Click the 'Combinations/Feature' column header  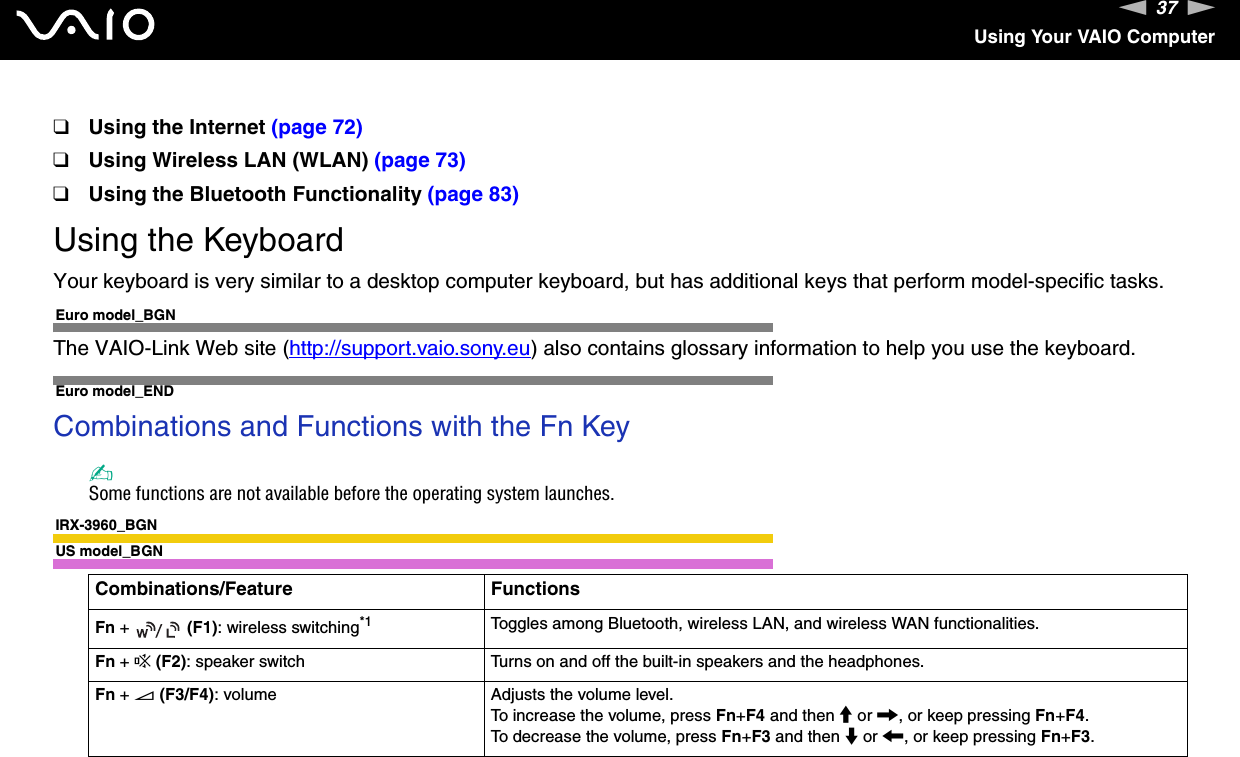[194, 589]
